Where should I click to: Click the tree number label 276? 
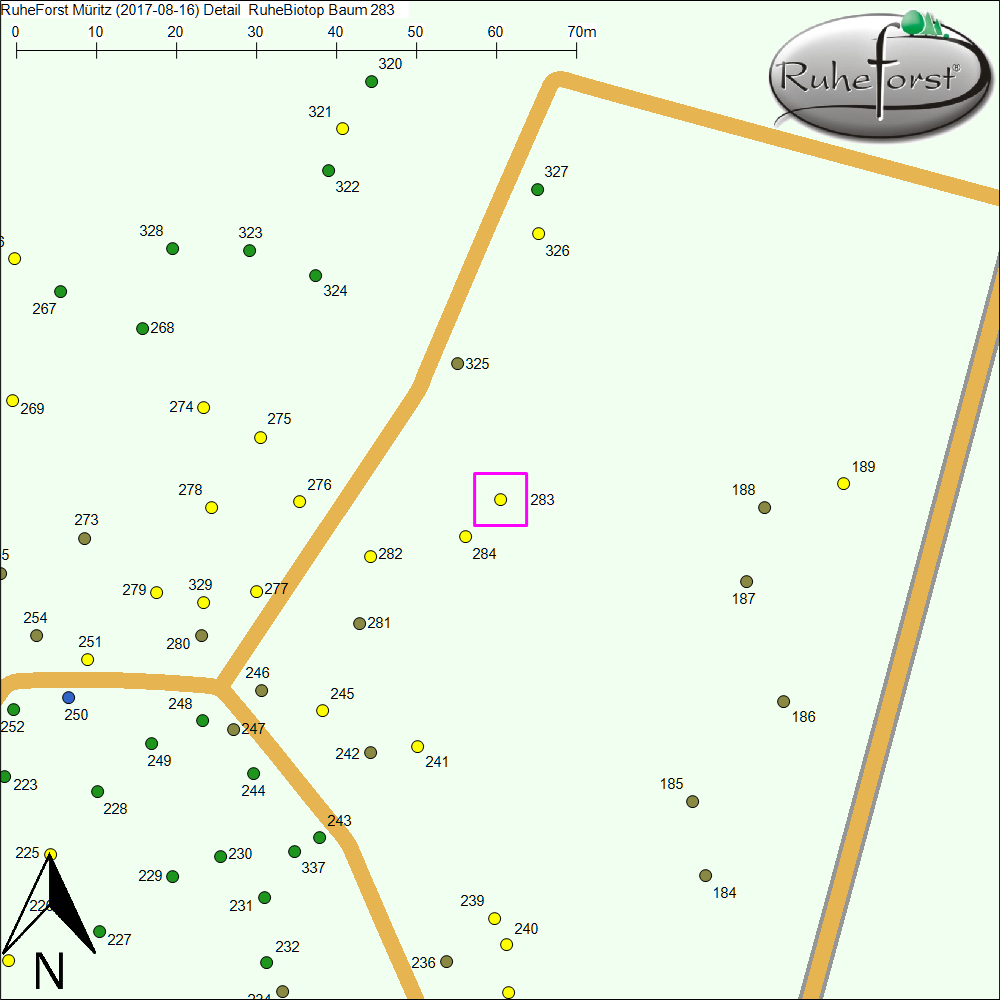[319, 485]
